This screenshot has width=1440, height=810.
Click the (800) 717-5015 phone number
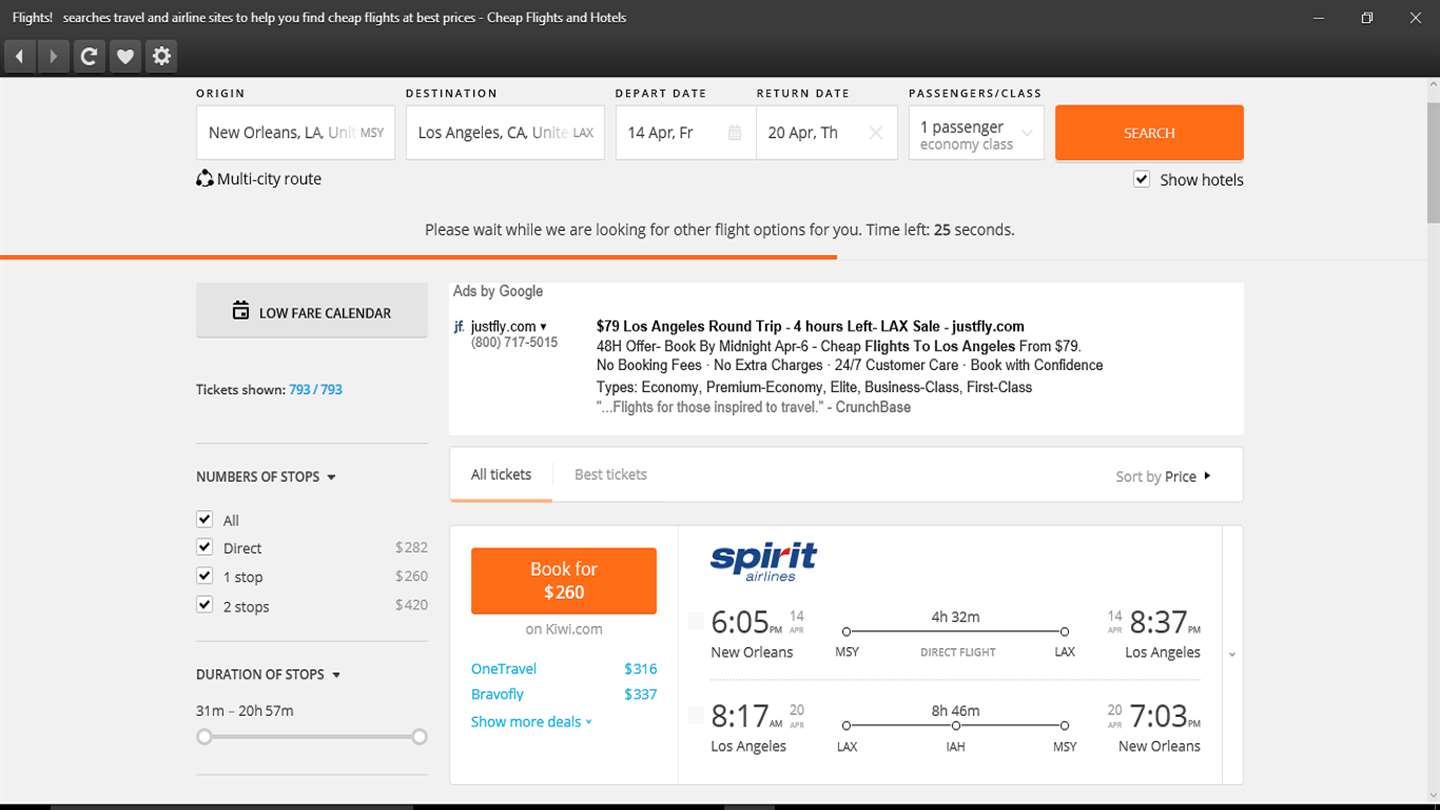tap(514, 343)
